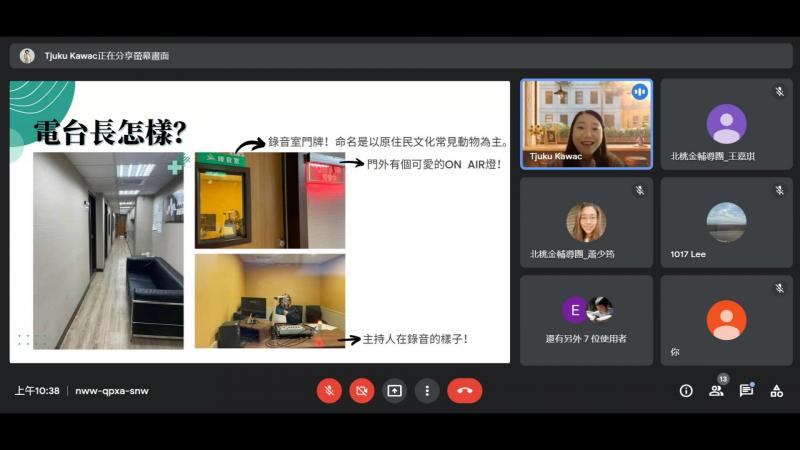The height and width of the screenshot is (450, 800).
Task: Open the more options three-dot menu
Action: tap(427, 391)
